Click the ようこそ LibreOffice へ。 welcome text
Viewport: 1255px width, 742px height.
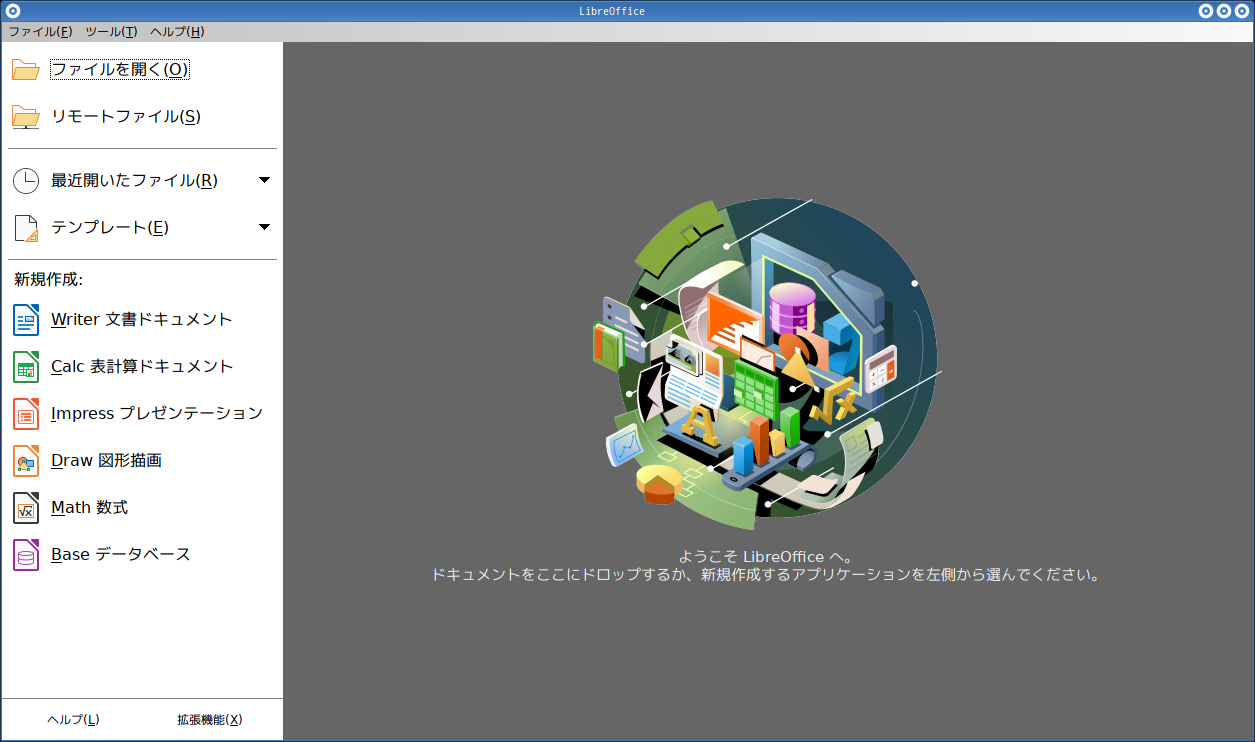click(765, 557)
